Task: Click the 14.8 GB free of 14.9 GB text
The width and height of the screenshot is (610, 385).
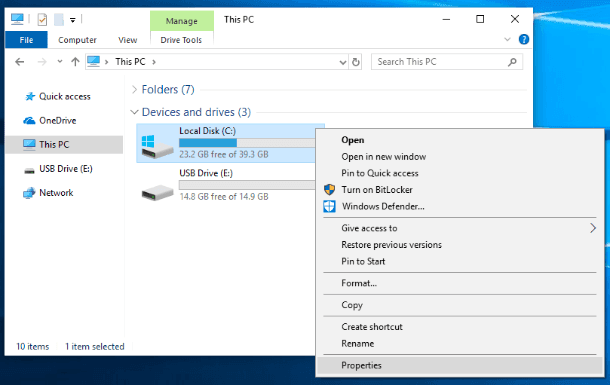Action: [x=224, y=197]
